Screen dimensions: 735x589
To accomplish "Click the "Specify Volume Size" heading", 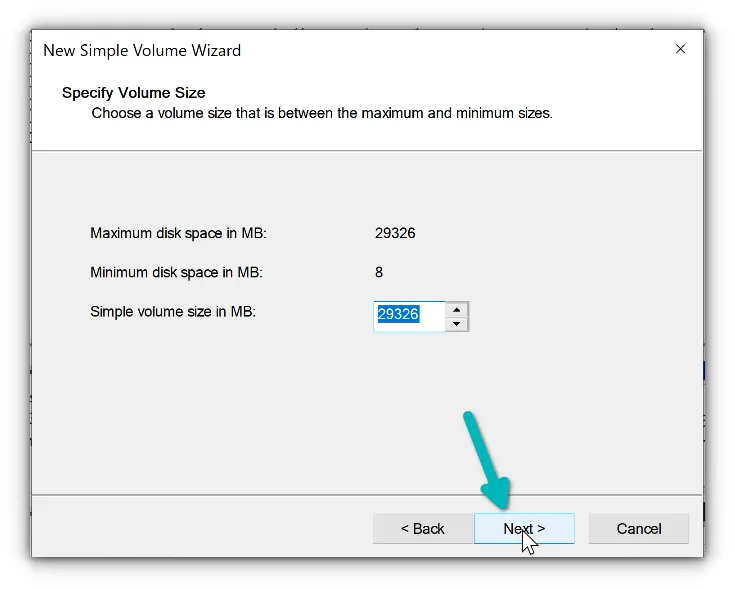I will [134, 93].
